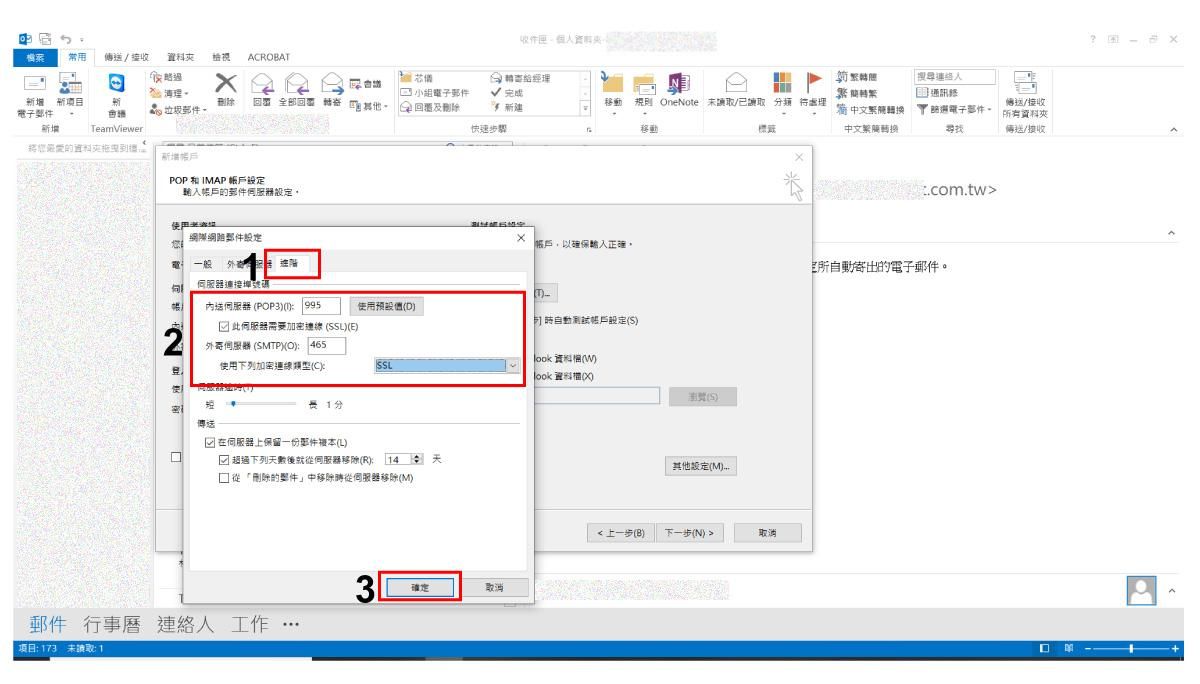Click the 確定 button to confirm settings

point(419,588)
